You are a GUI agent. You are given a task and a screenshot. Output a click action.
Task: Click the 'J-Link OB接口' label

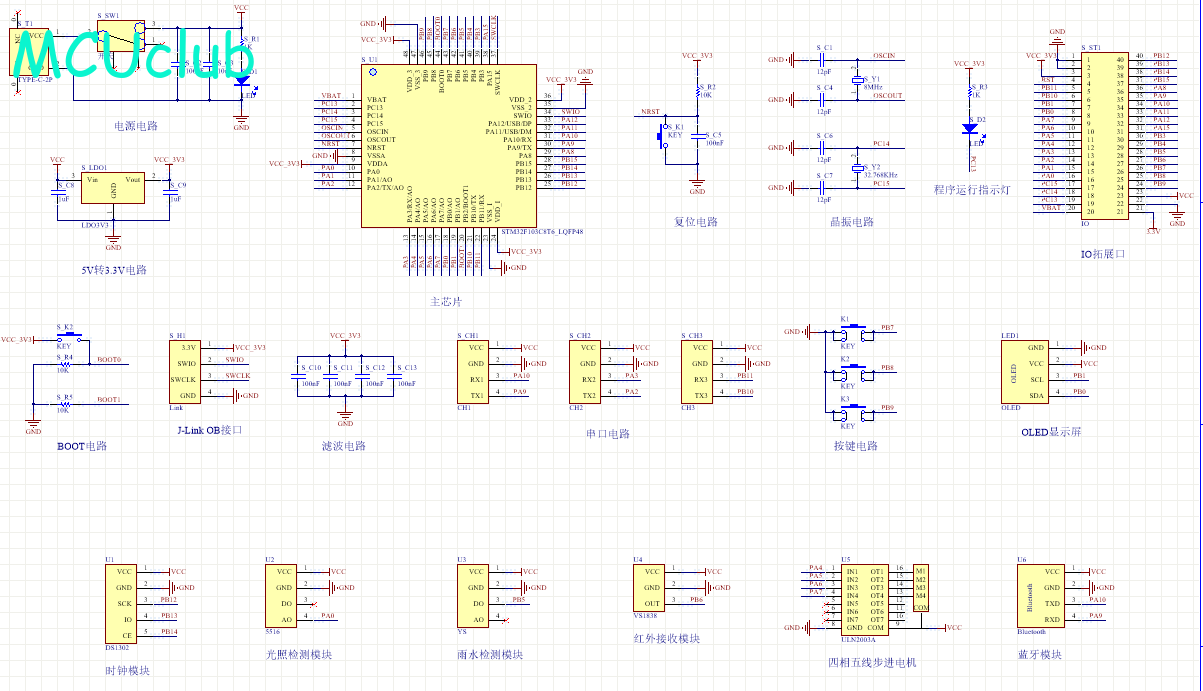tap(209, 430)
